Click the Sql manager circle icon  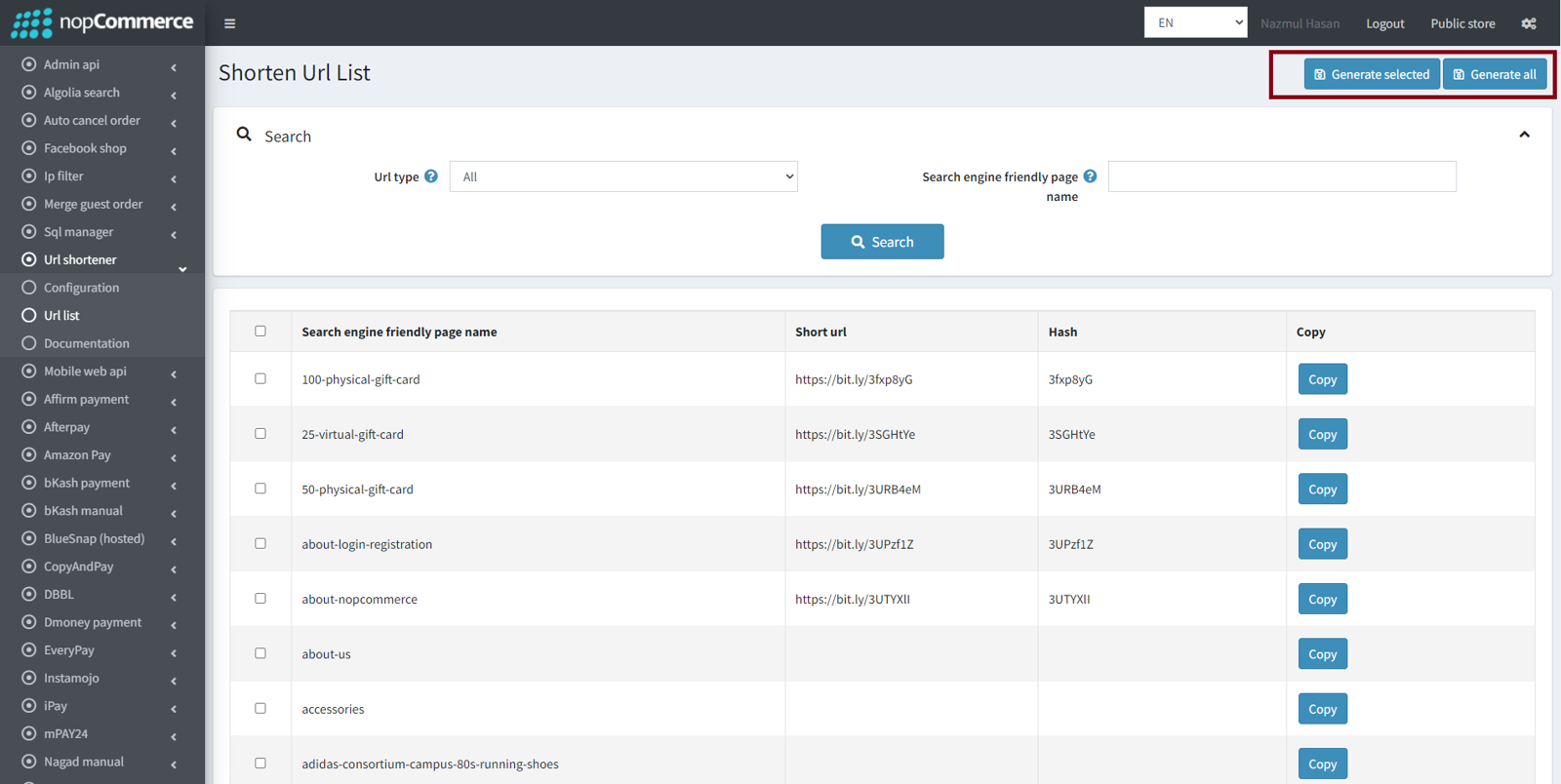click(29, 232)
